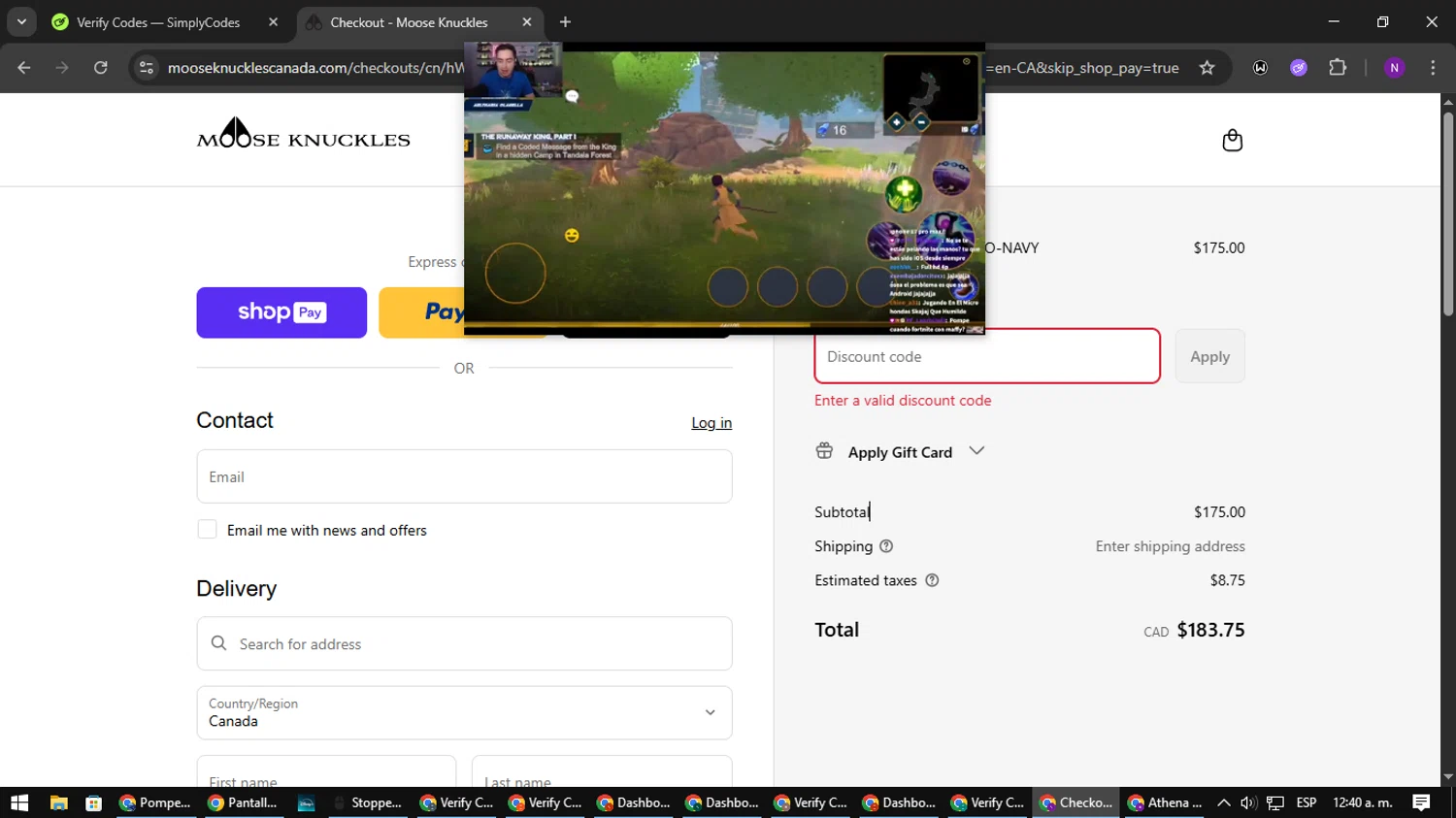Image resolution: width=1456 pixels, height=818 pixels.
Task: Click the Moose Knuckles logo
Action: 304,133
